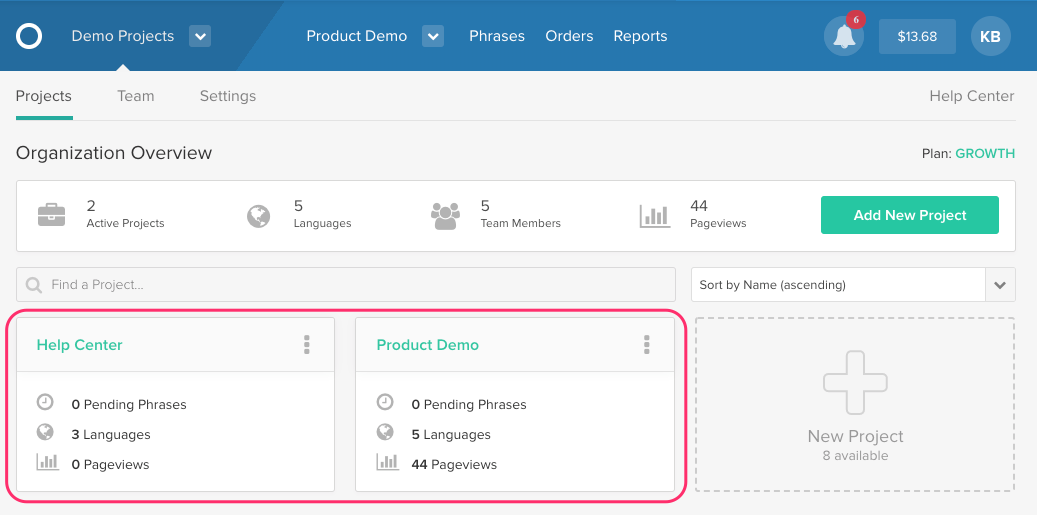Open the notifications bell icon

[843, 36]
